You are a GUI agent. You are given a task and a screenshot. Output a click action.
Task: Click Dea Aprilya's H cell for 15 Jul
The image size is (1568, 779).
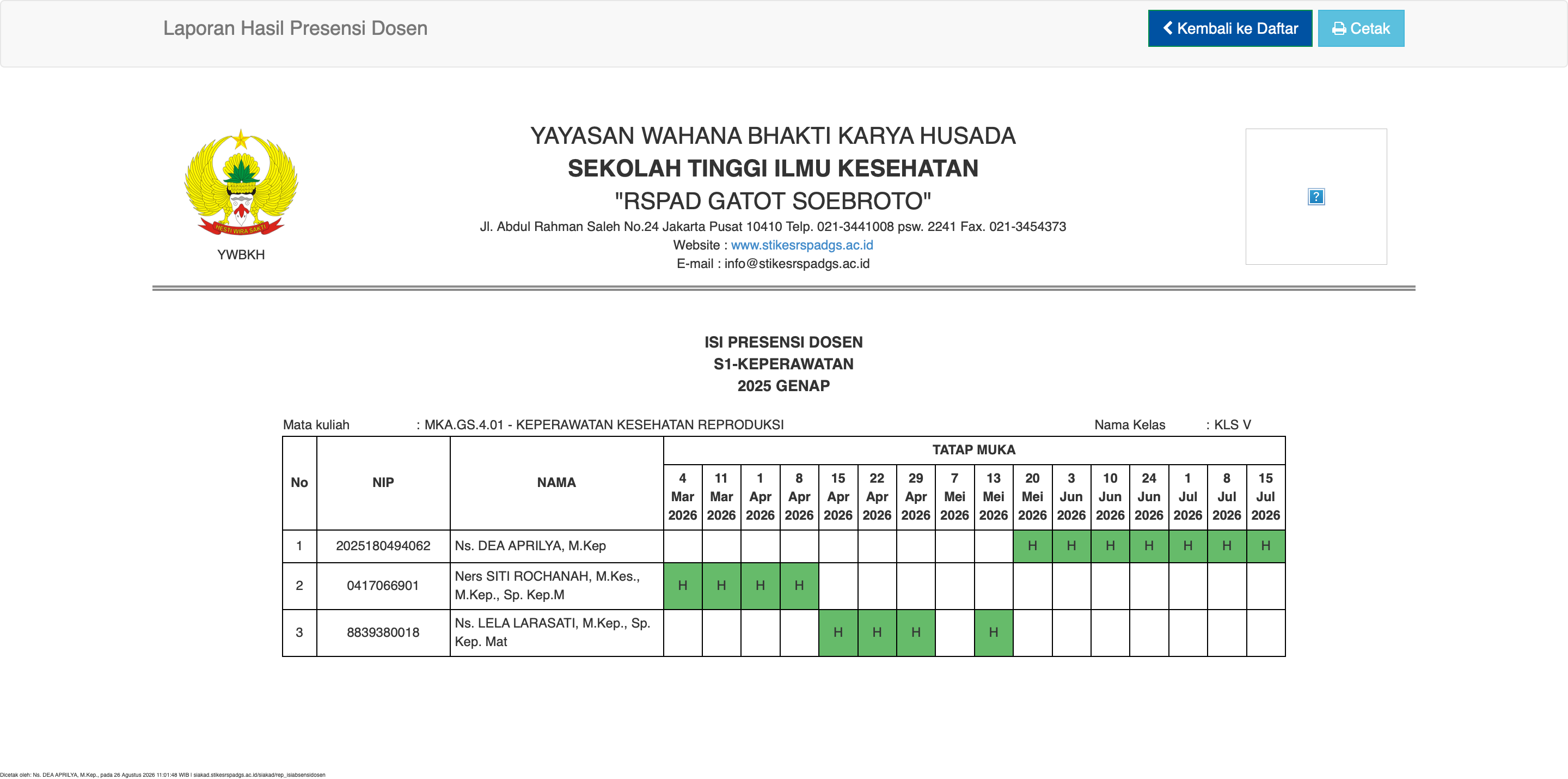[1265, 546]
